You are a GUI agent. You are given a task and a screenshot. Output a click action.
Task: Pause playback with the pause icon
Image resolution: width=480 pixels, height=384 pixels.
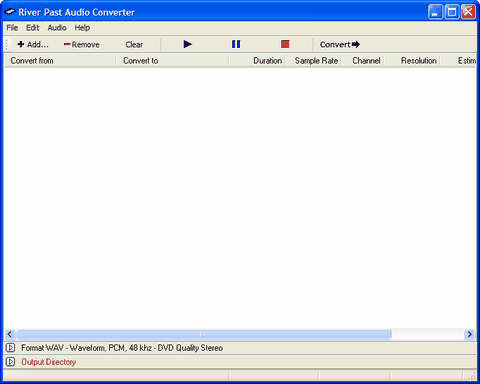pyautogui.click(x=236, y=44)
